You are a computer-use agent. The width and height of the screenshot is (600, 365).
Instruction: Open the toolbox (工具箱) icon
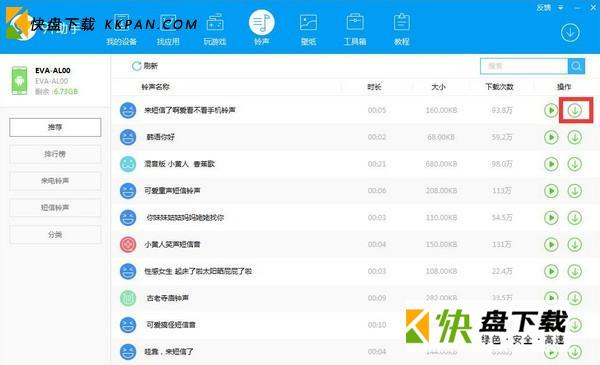355,29
